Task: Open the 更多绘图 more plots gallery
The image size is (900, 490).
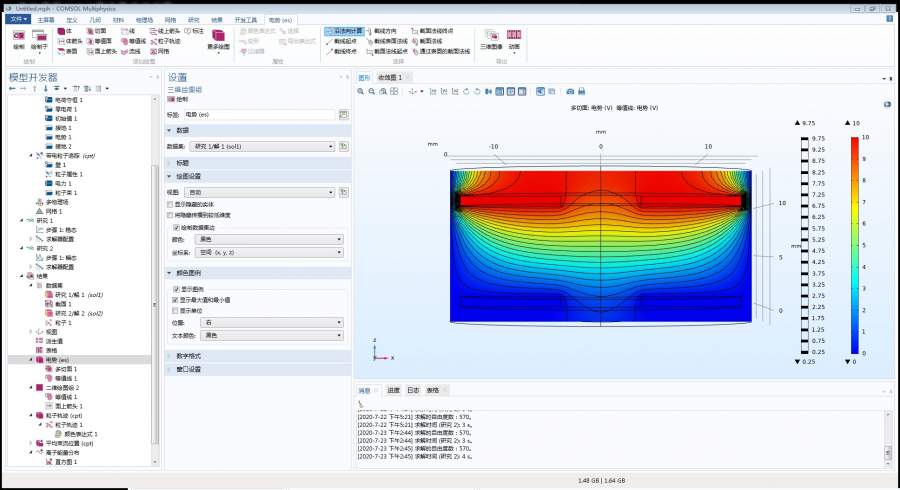Action: [x=218, y=40]
